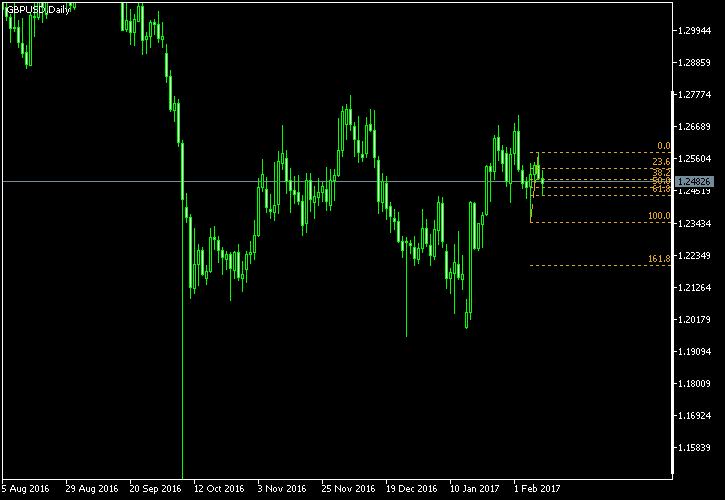Image resolution: width=725 pixels, height=500 pixels.
Task: Click the 1.18009 price axis label
Action: point(694,383)
